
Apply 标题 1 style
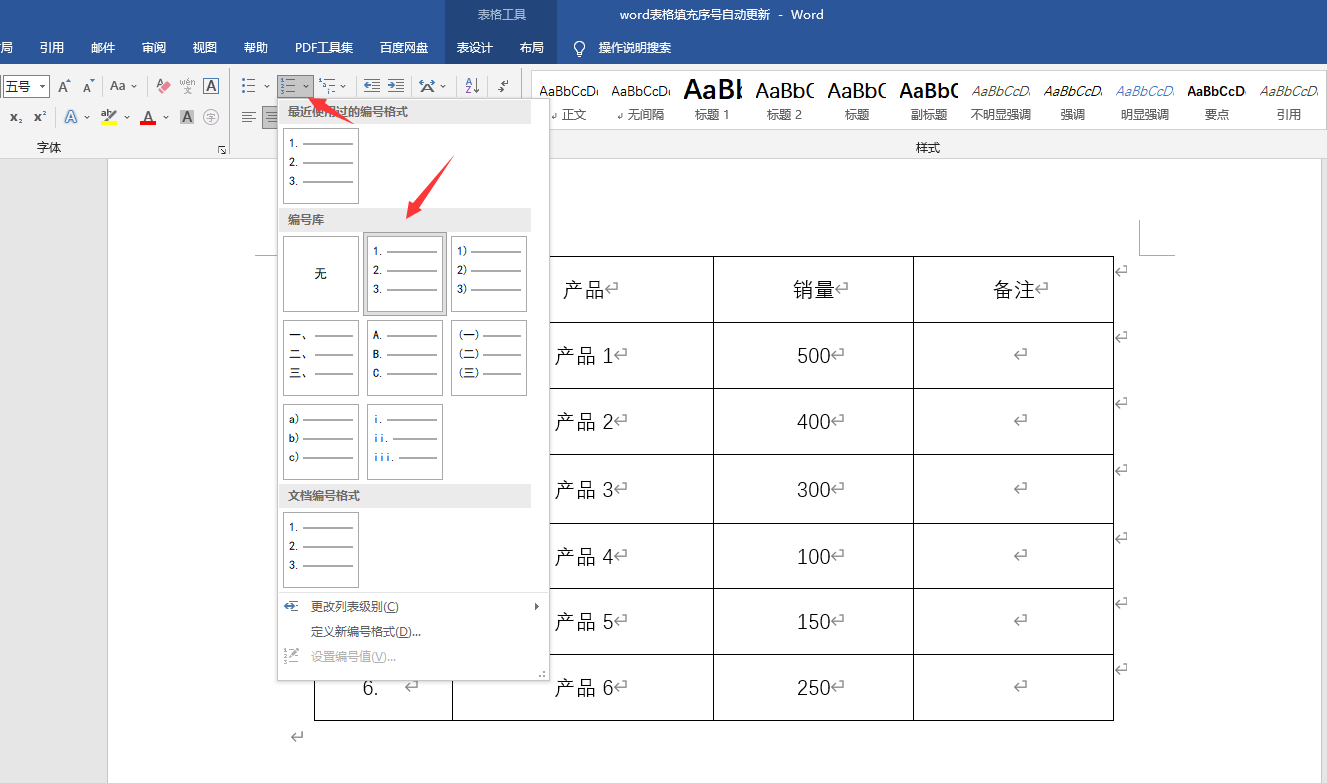[x=713, y=101]
